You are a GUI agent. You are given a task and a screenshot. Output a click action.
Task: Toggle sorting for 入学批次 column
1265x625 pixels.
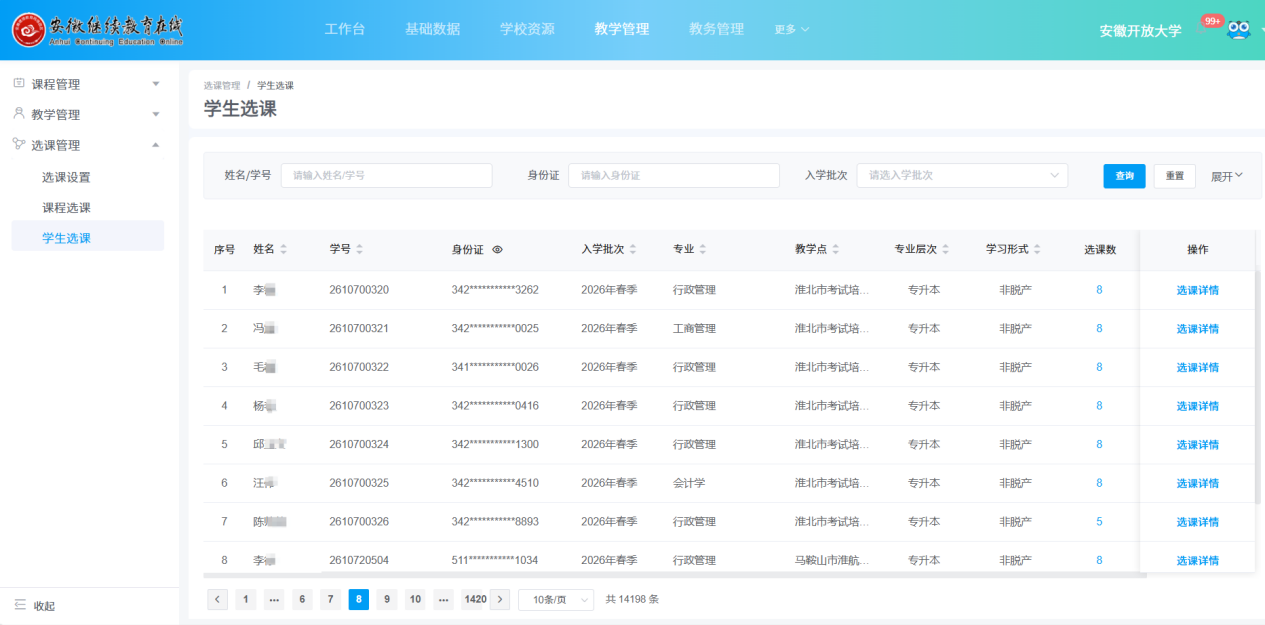(x=633, y=248)
